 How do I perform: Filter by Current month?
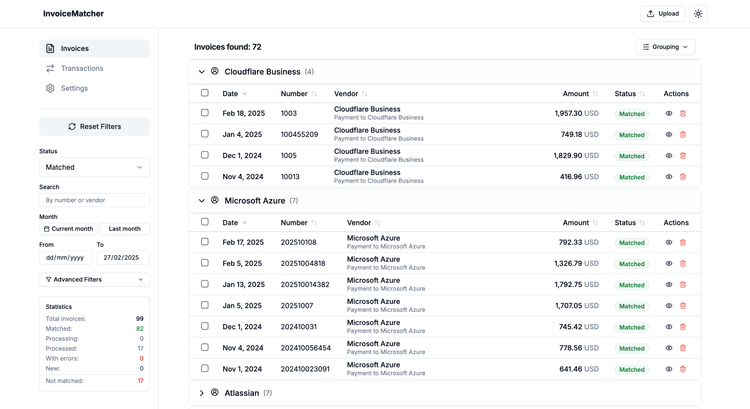68,229
